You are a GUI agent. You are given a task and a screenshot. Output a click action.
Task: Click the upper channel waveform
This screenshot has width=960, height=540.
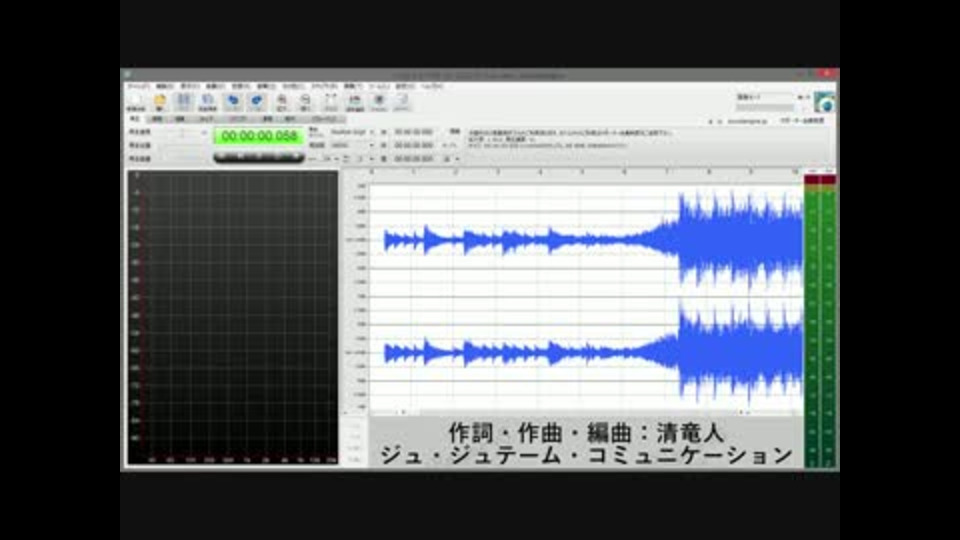coord(586,239)
